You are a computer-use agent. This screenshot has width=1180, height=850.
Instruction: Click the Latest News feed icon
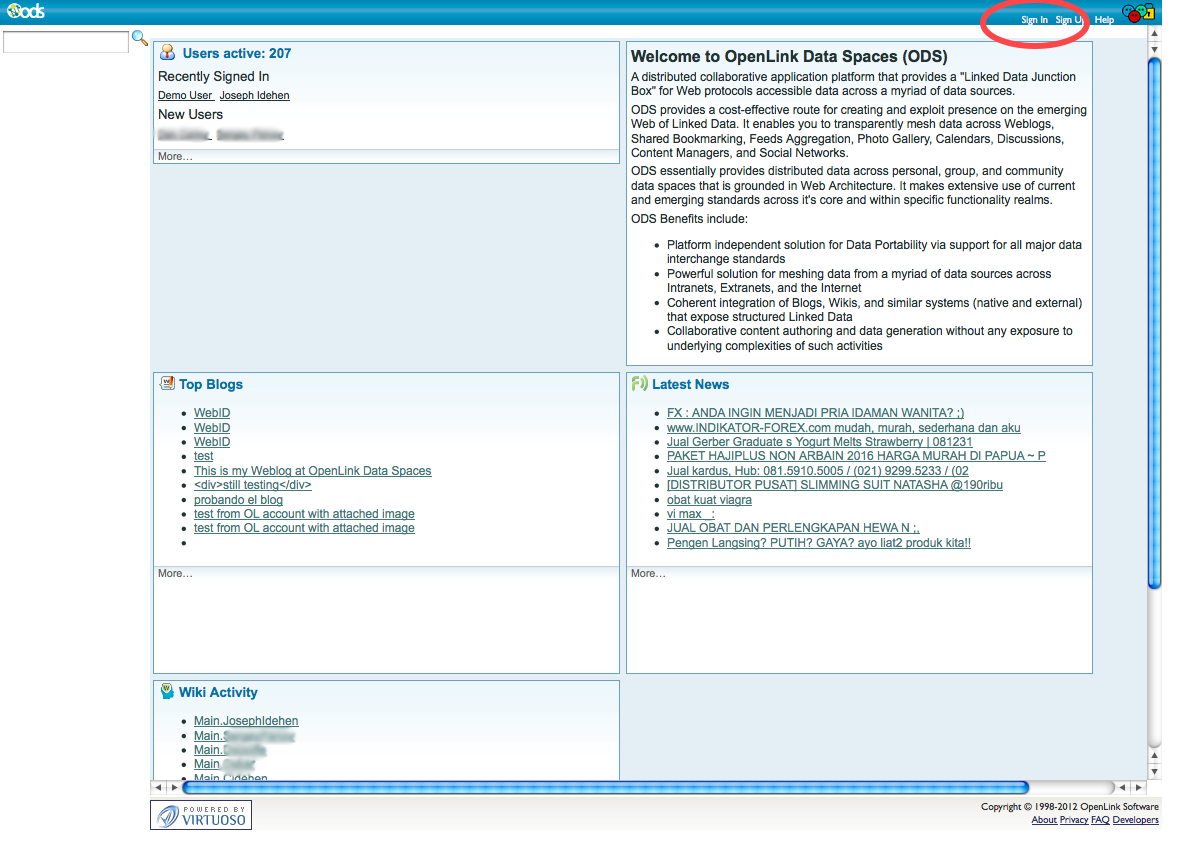pos(640,384)
